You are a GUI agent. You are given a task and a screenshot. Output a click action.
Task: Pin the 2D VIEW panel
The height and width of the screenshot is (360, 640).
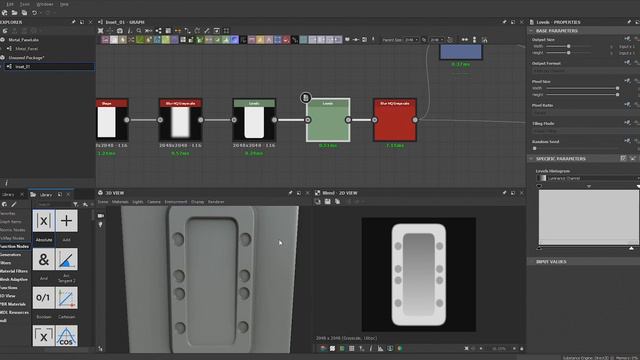tap(504, 193)
